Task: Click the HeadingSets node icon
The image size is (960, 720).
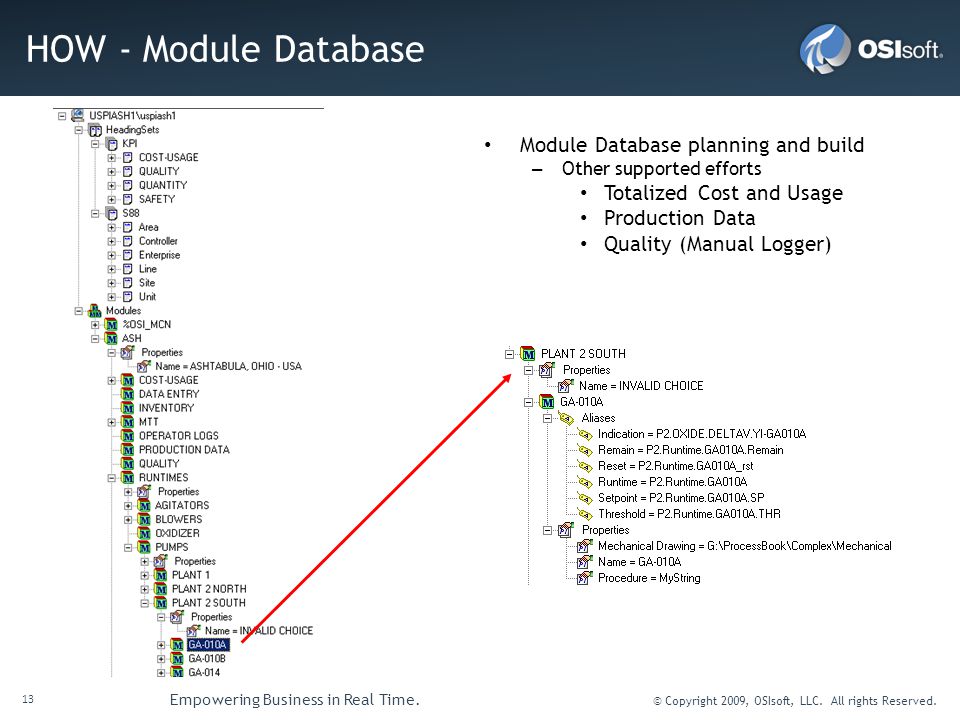Action: (95, 130)
